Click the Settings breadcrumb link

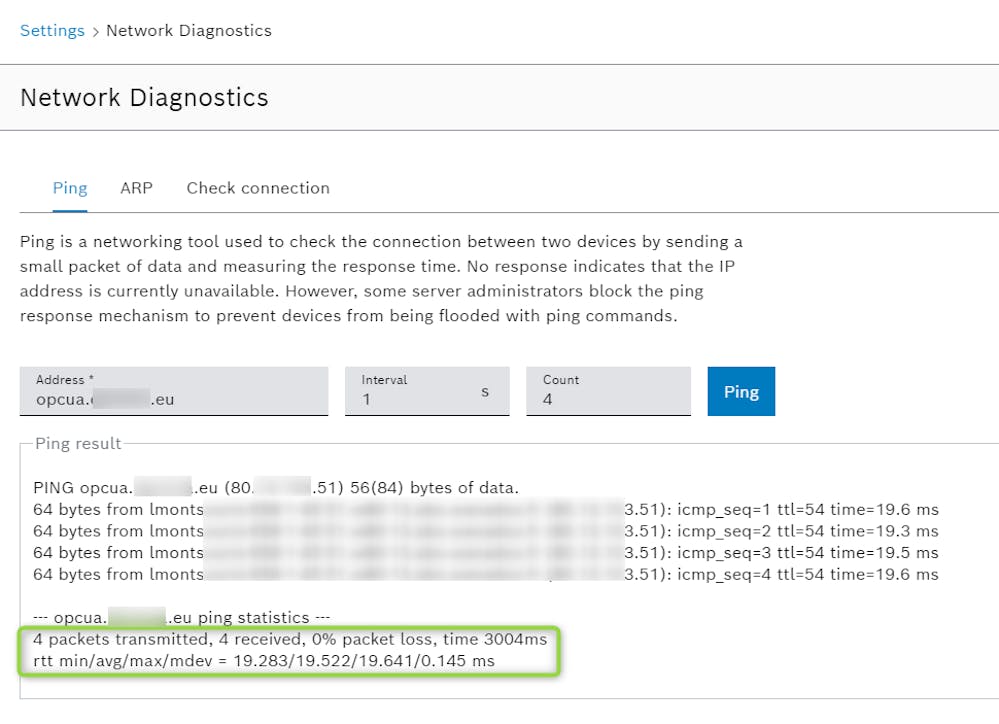(x=52, y=30)
